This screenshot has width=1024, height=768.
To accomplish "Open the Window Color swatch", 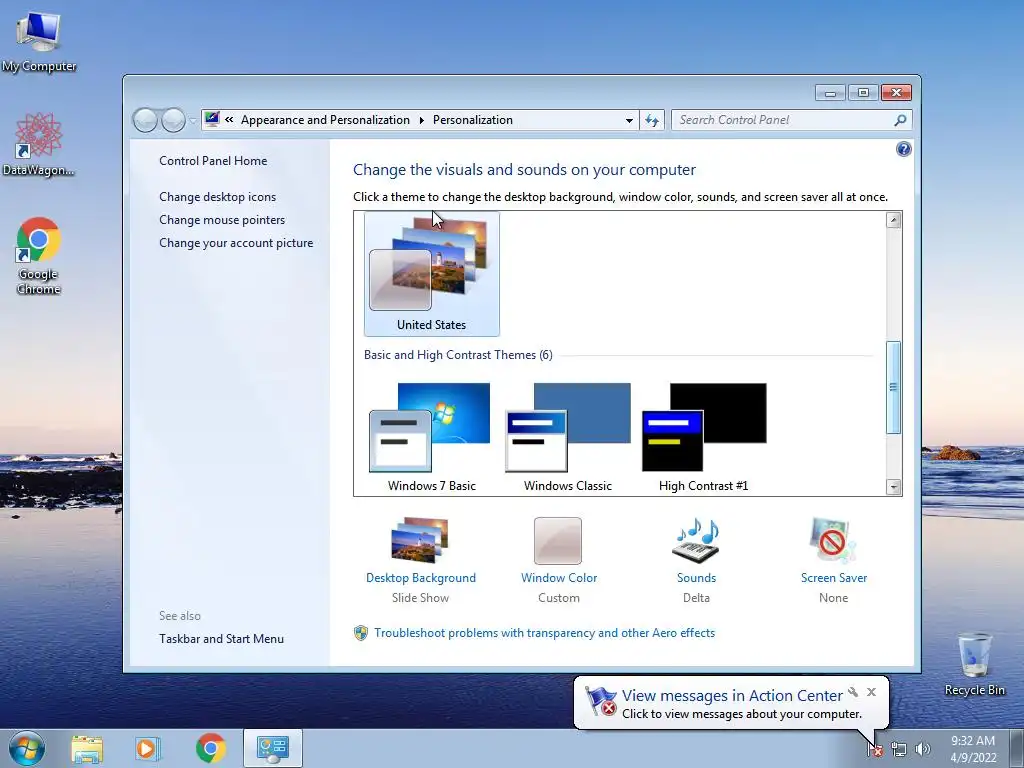I will 558,541.
